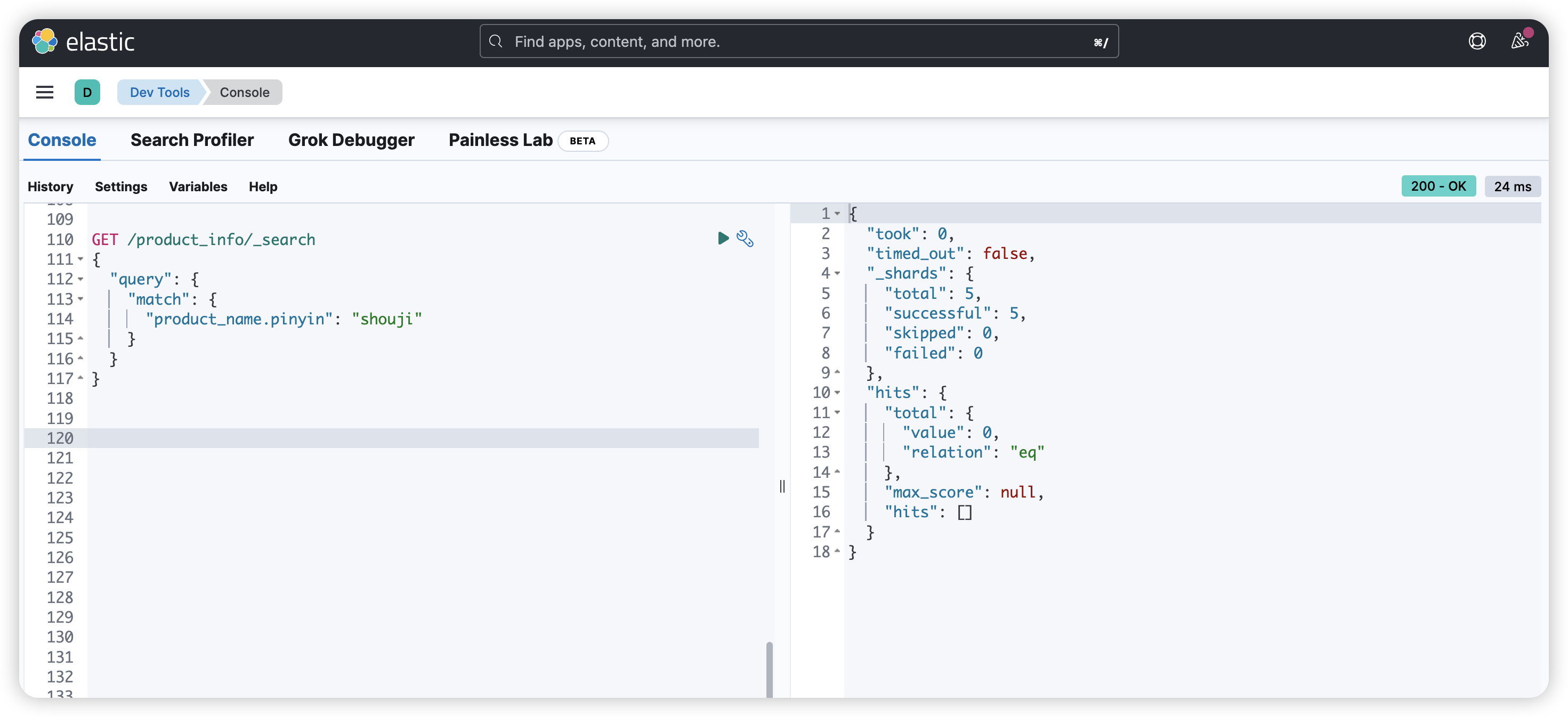The width and height of the screenshot is (1568, 717).
Task: Click the editor vertical scrollbar thumb
Action: 770,669
